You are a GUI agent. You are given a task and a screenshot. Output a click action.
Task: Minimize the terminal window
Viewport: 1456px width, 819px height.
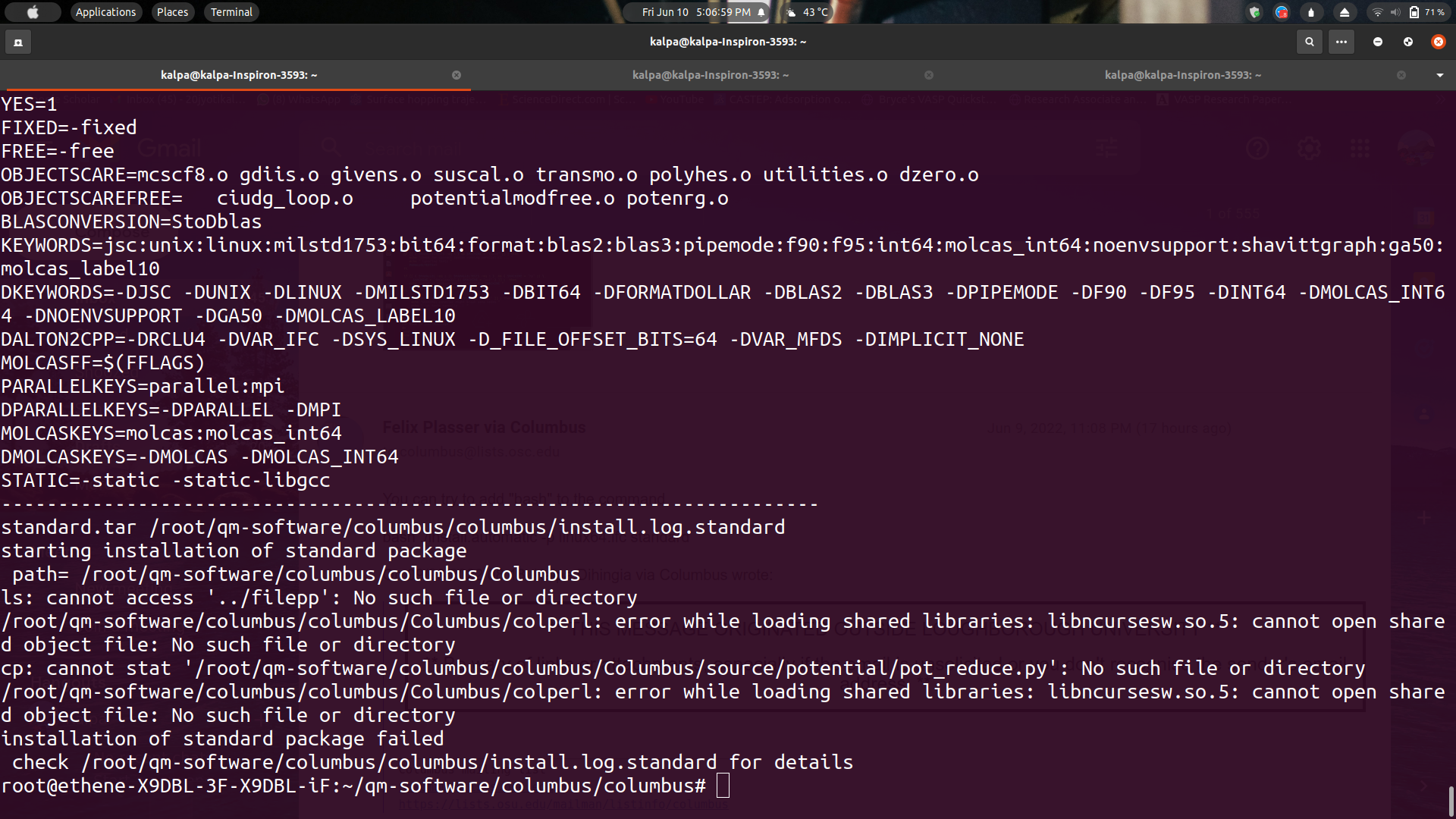pyautogui.click(x=1378, y=42)
